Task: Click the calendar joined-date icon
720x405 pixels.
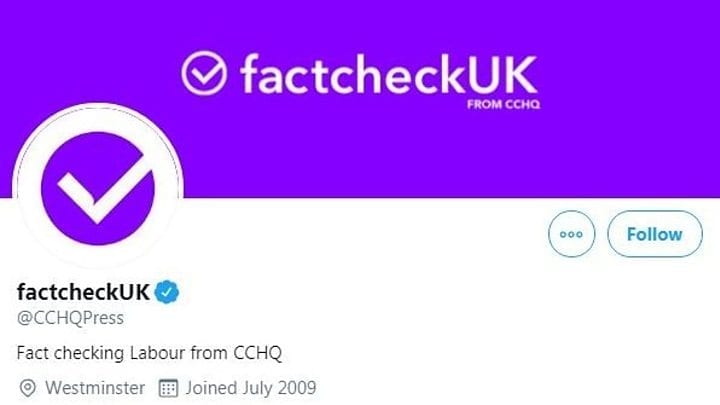Action: pos(168,387)
